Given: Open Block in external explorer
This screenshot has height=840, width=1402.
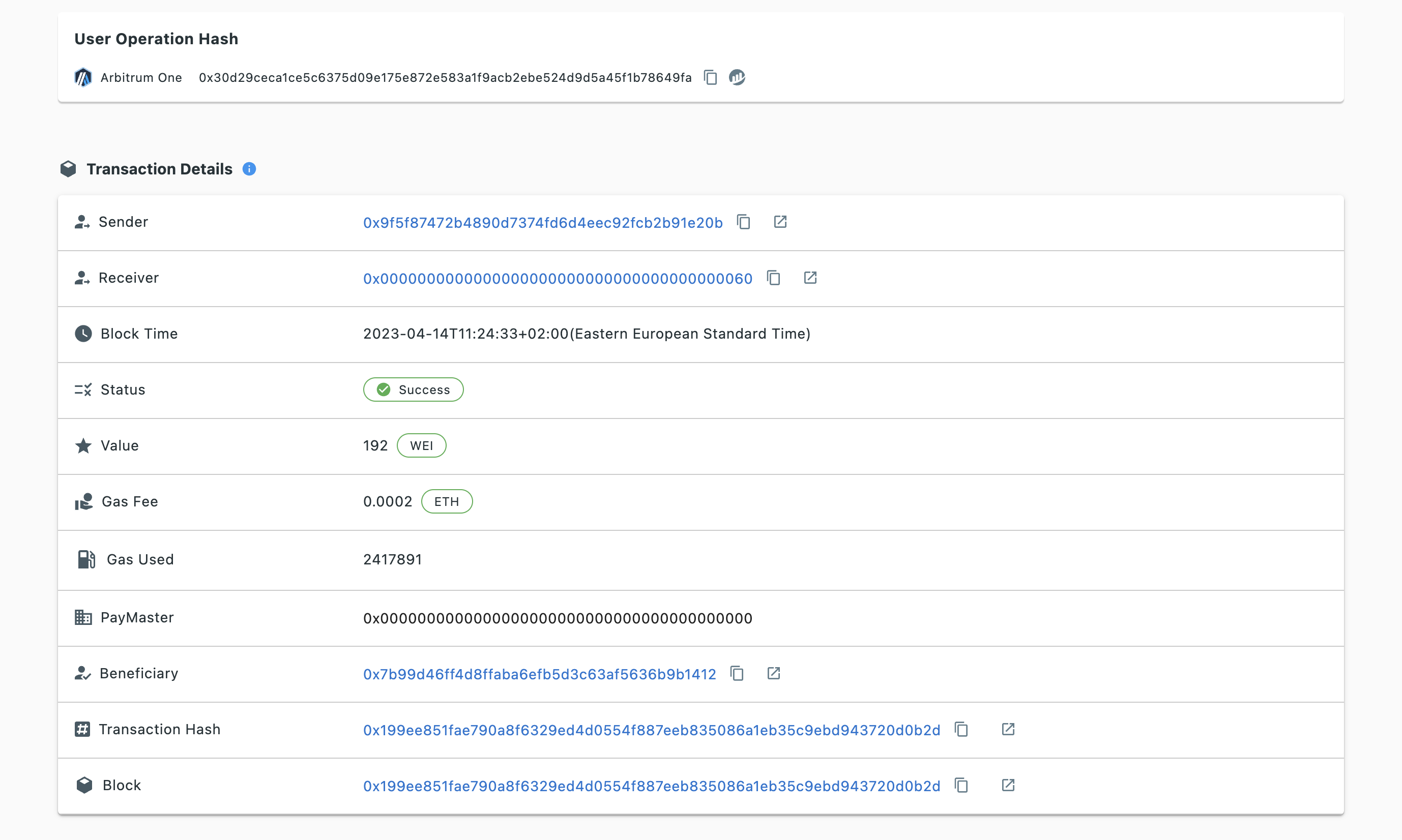Looking at the screenshot, I should click(x=1008, y=786).
